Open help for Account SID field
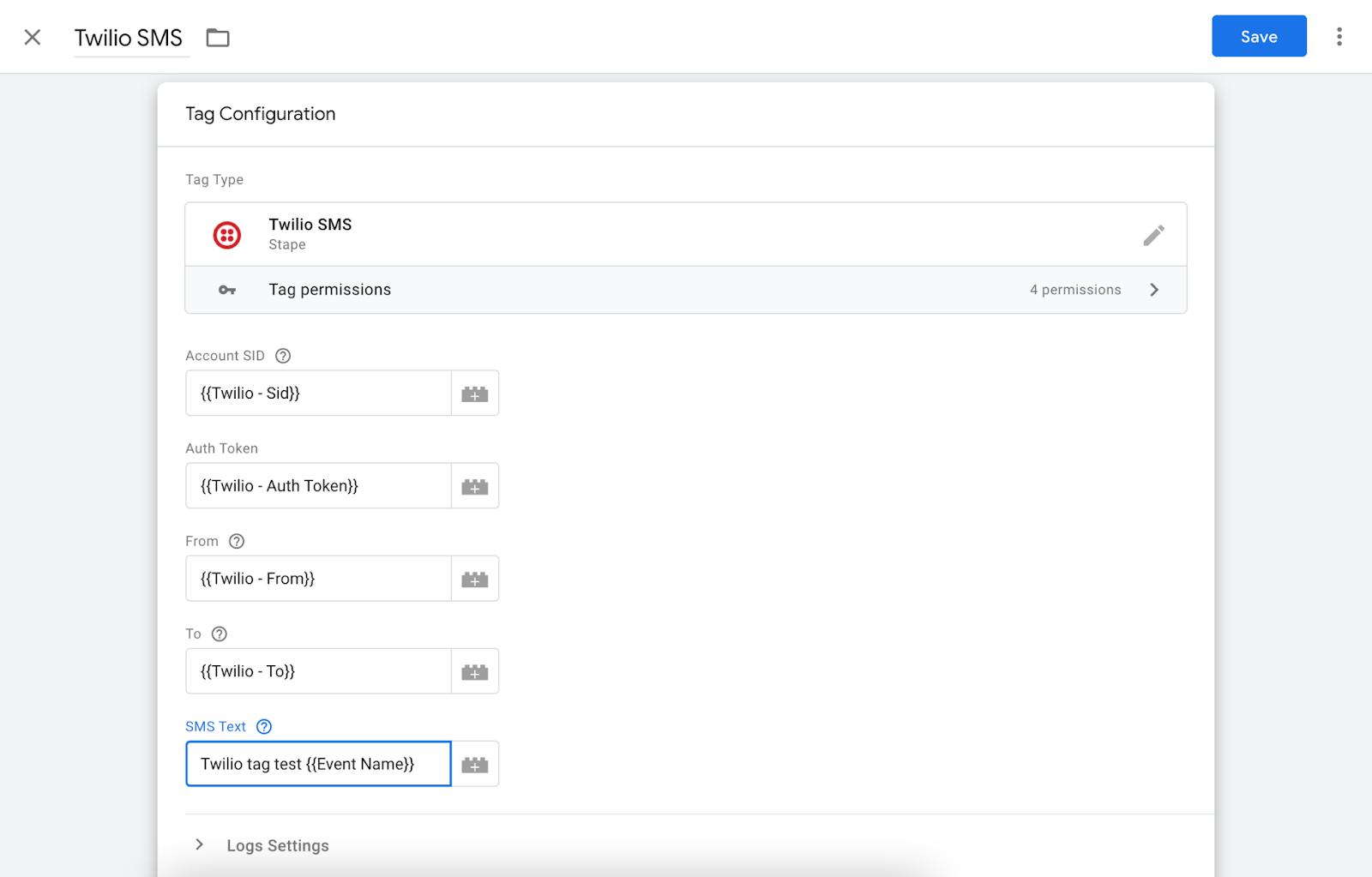Viewport: 1372px width, 877px height. [283, 356]
